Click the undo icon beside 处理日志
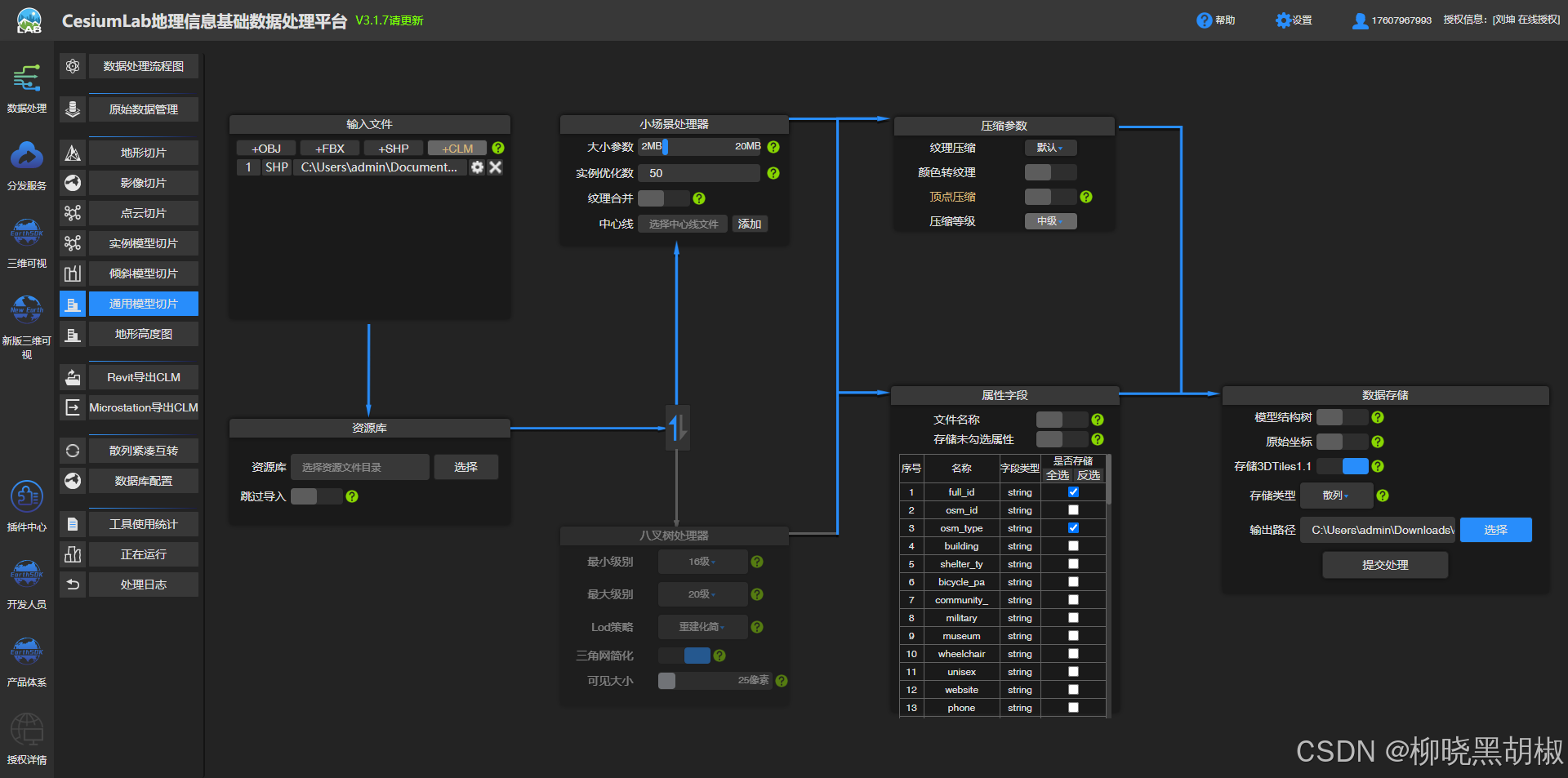Screen dimensions: 1568x778 [73, 585]
